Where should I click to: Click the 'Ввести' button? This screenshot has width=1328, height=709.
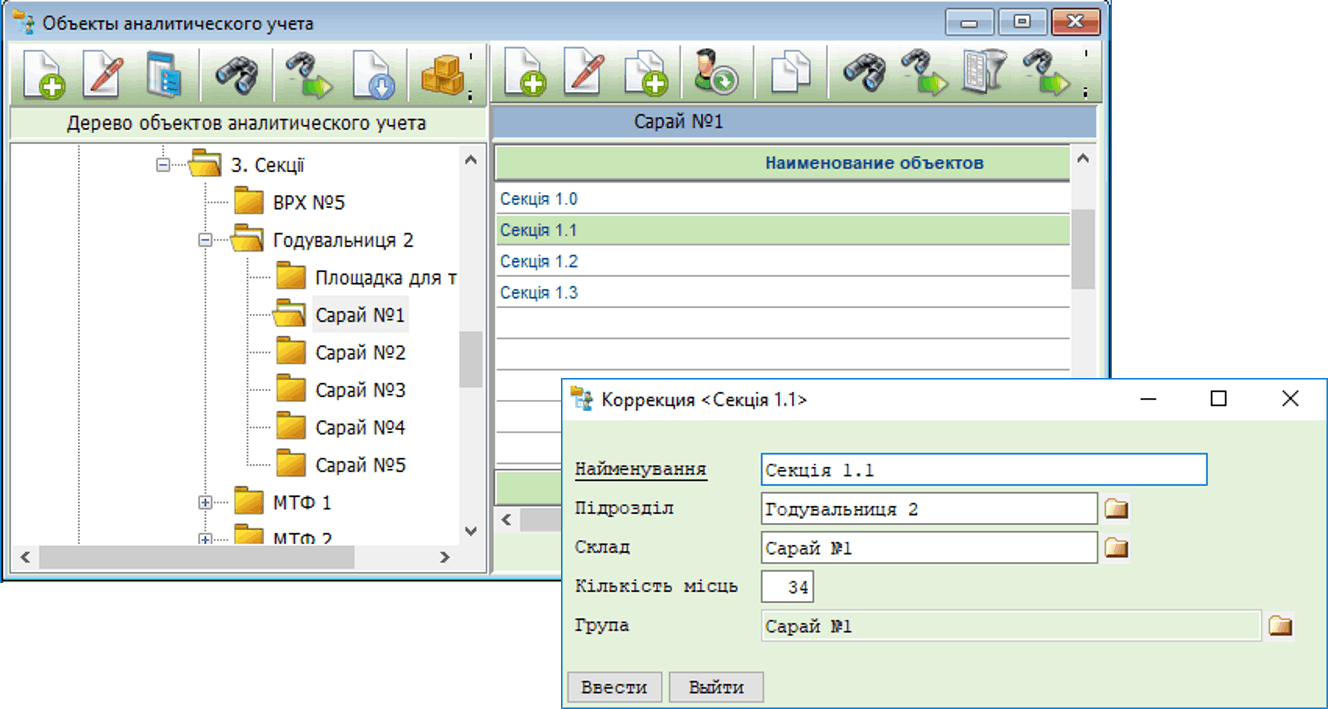coord(614,688)
